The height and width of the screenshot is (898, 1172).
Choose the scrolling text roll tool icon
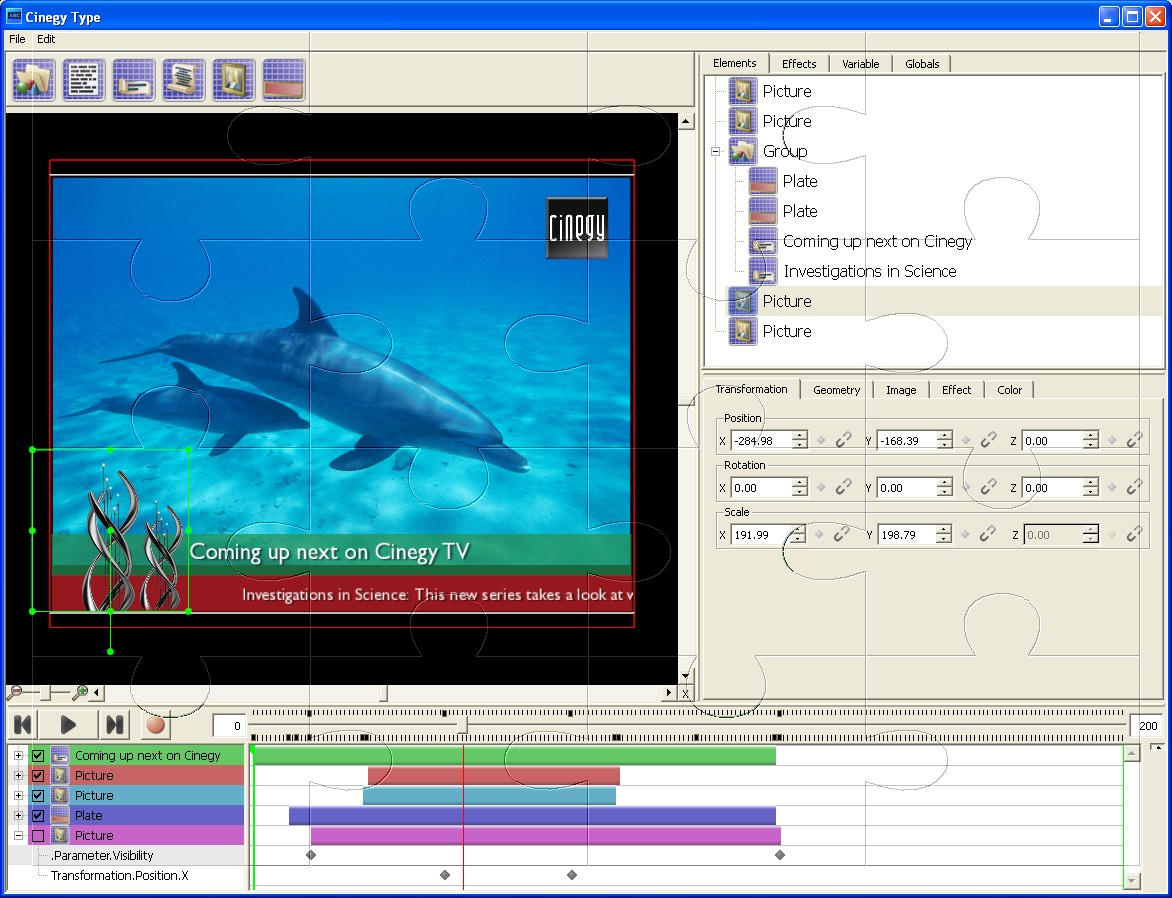coord(184,79)
